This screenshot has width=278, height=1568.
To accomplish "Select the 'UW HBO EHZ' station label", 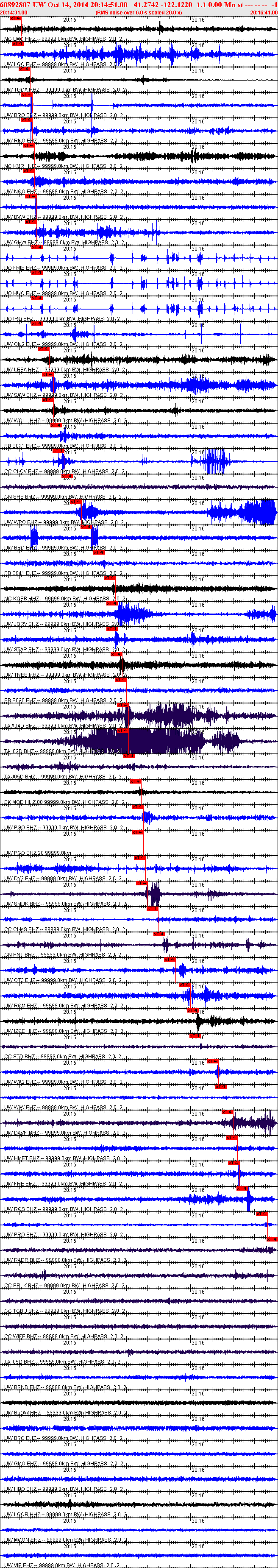I will coord(20,1490).
